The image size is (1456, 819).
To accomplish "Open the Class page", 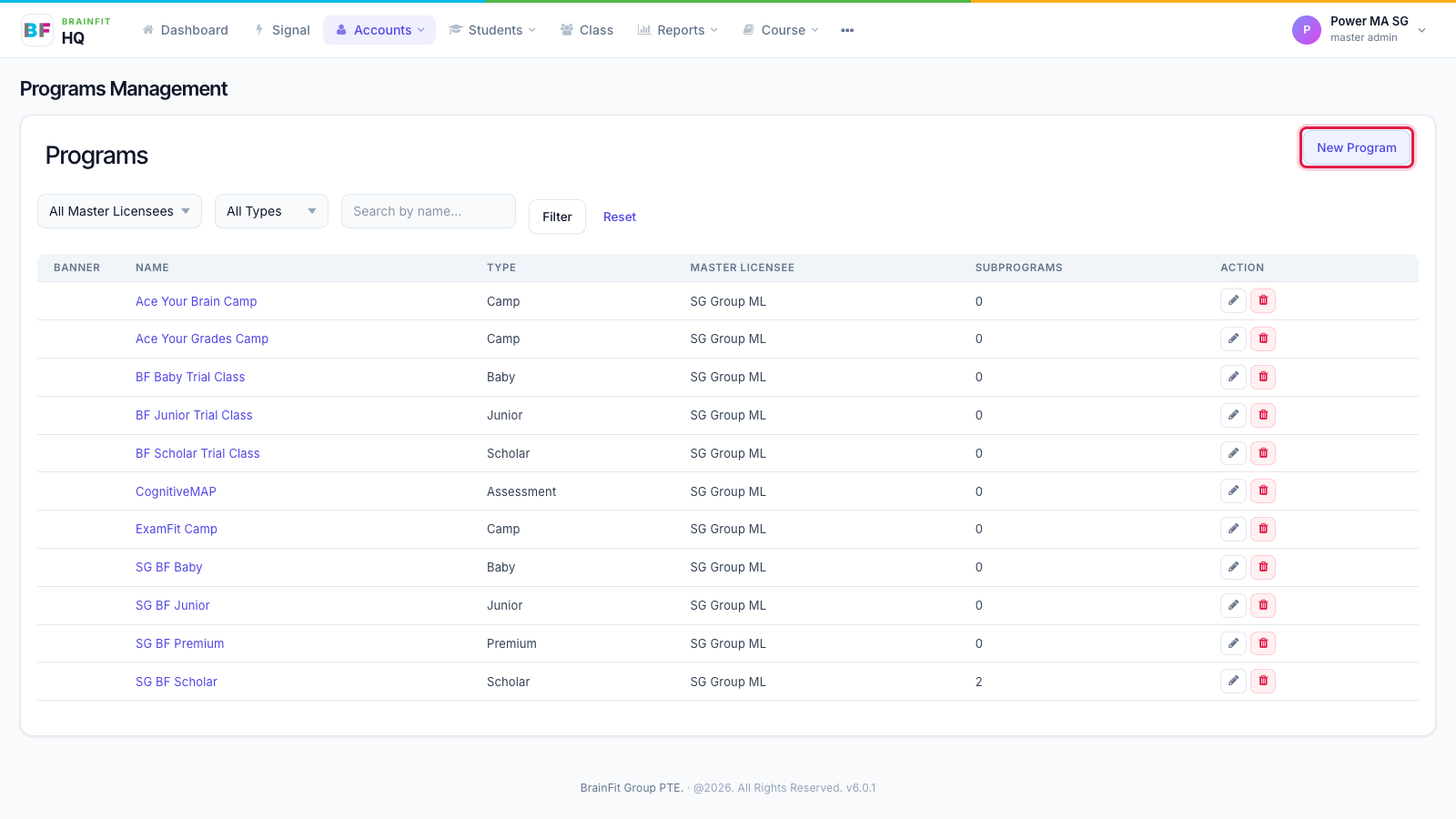I will (587, 30).
